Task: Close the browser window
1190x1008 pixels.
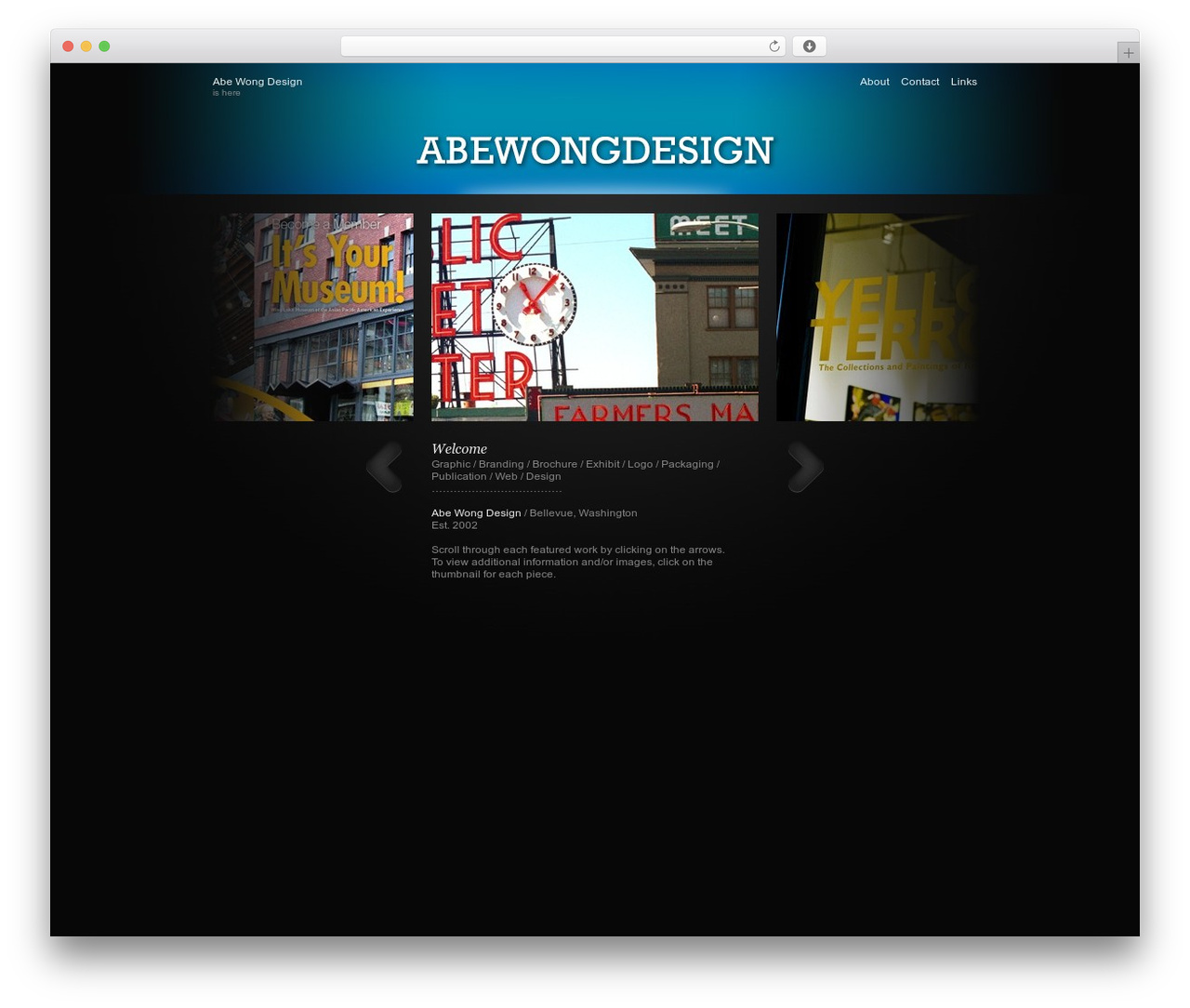Action: (x=68, y=46)
